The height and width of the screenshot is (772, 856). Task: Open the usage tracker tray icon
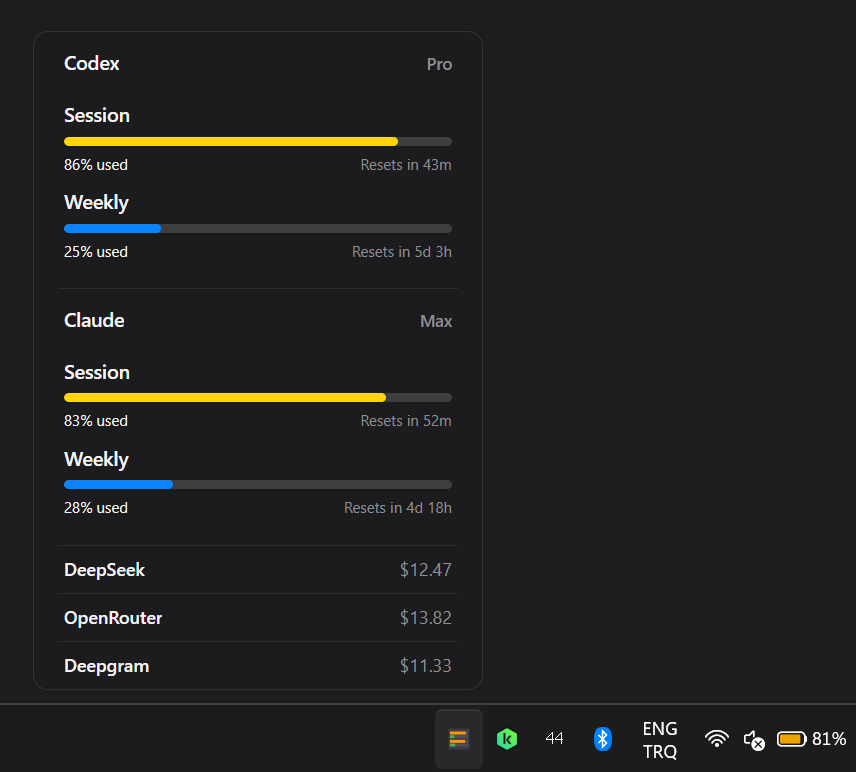coord(459,739)
